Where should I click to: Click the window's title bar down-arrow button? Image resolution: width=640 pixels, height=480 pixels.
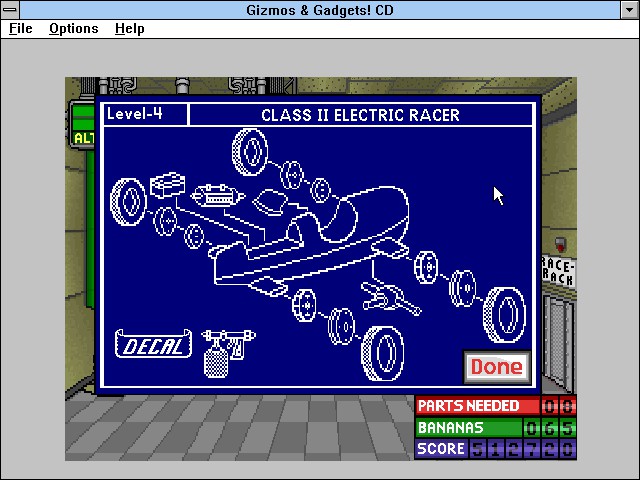pyautogui.click(x=630, y=10)
